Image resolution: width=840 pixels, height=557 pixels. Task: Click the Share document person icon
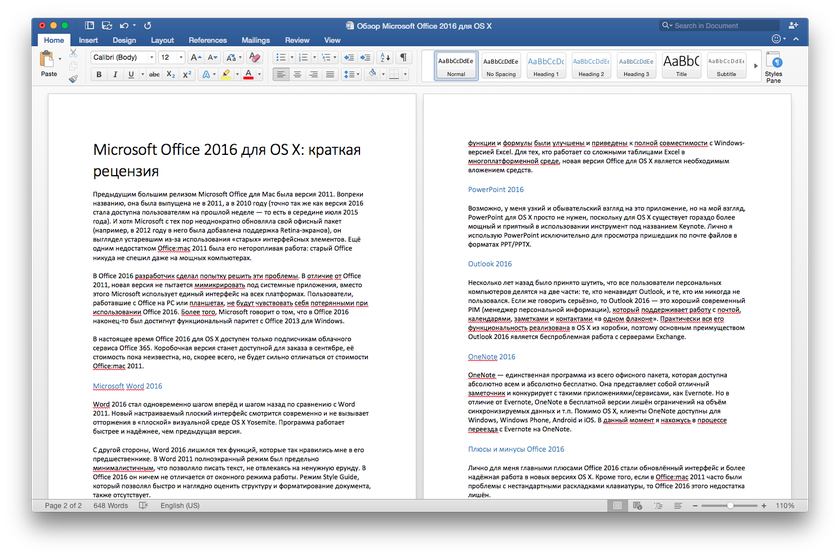coord(793,25)
